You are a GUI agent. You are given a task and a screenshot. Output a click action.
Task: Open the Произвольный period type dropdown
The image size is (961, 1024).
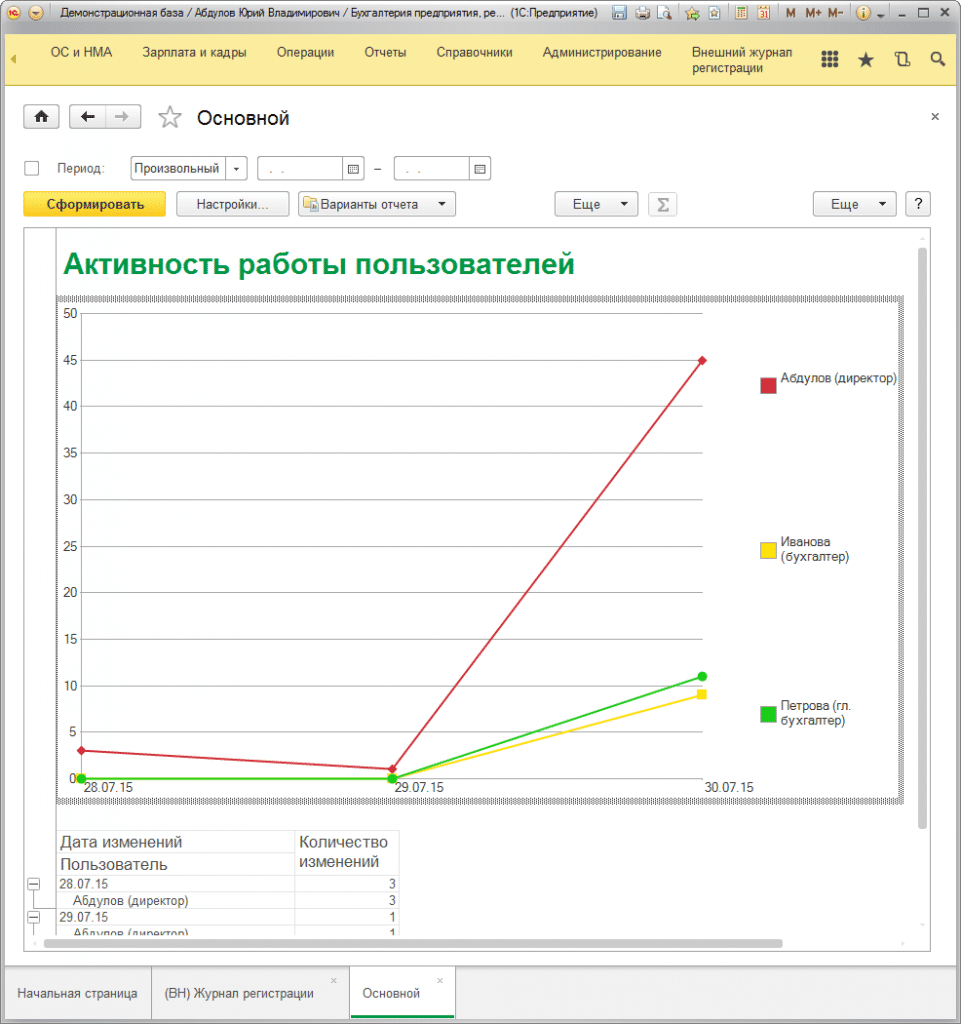pyautogui.click(x=237, y=169)
